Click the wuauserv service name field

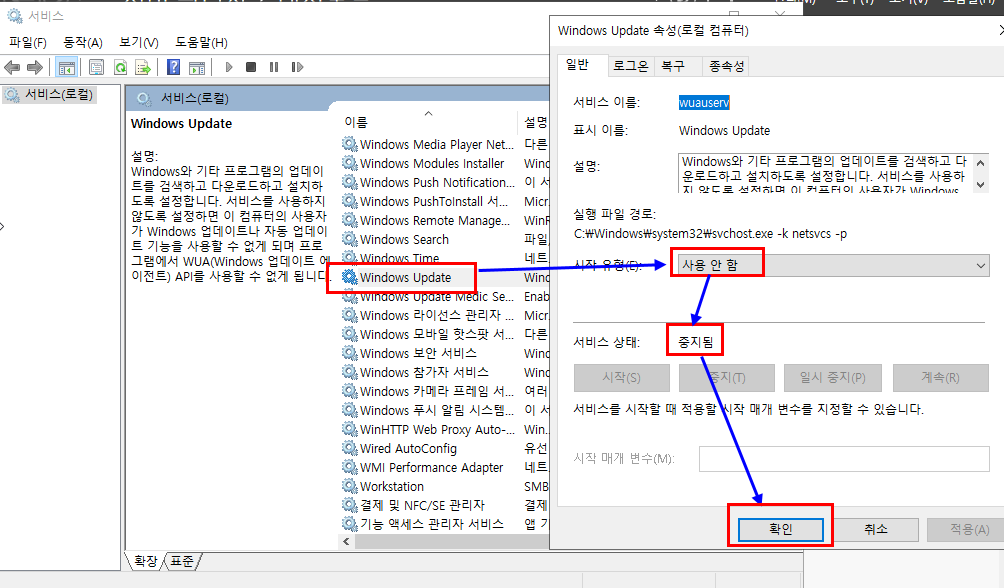tap(704, 102)
